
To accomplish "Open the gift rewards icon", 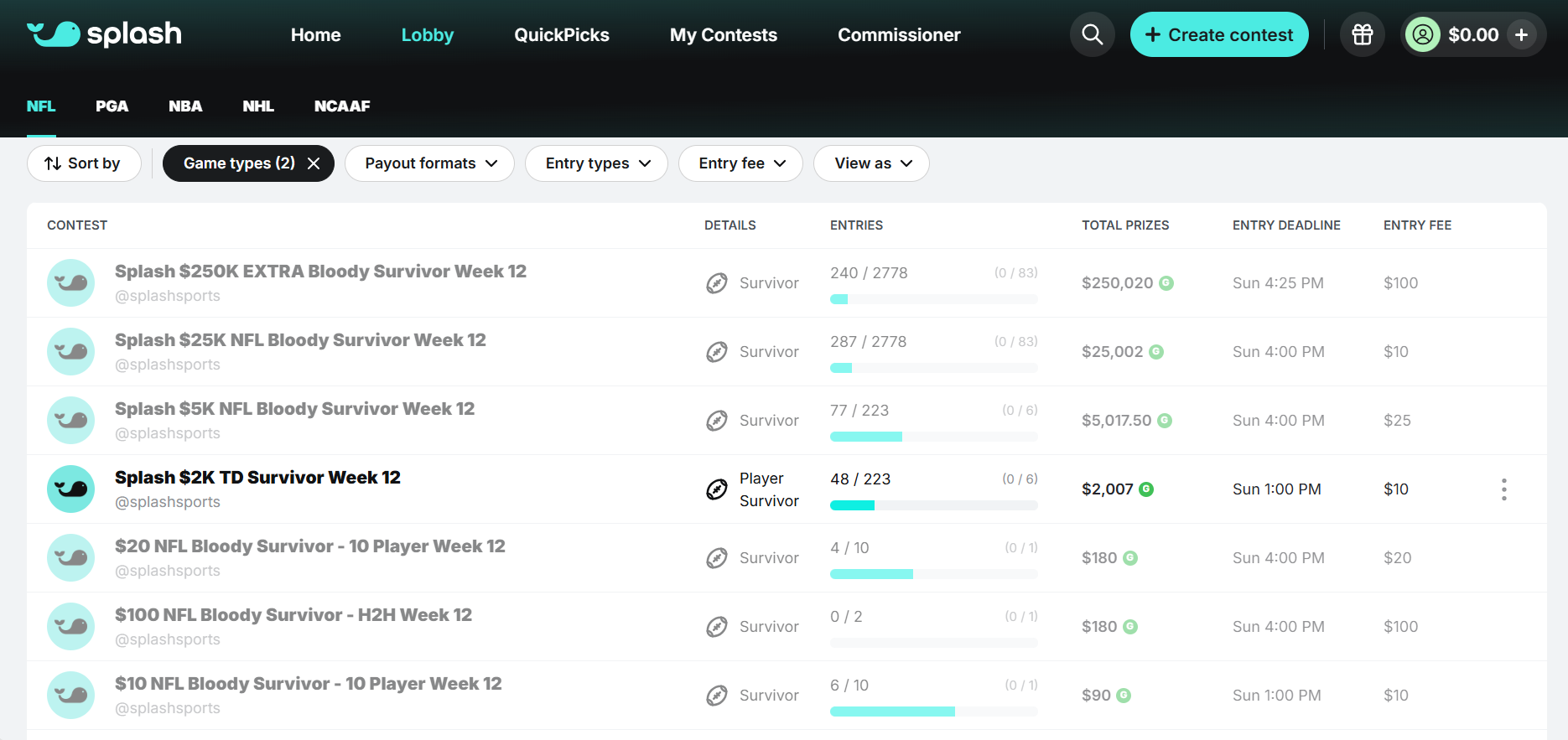I will tap(1362, 34).
